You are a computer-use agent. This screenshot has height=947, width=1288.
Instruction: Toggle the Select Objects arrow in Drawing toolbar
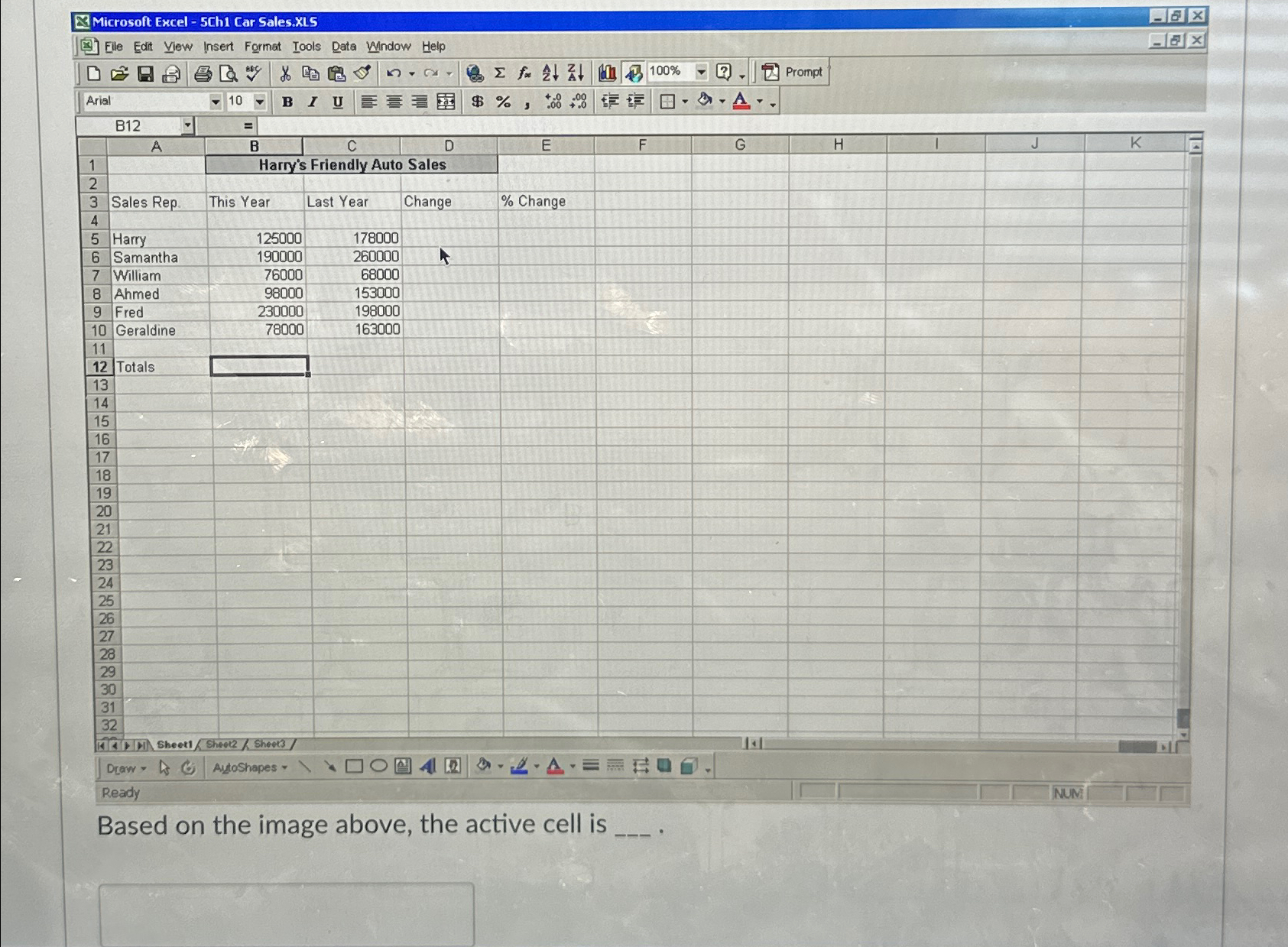pyautogui.click(x=164, y=767)
